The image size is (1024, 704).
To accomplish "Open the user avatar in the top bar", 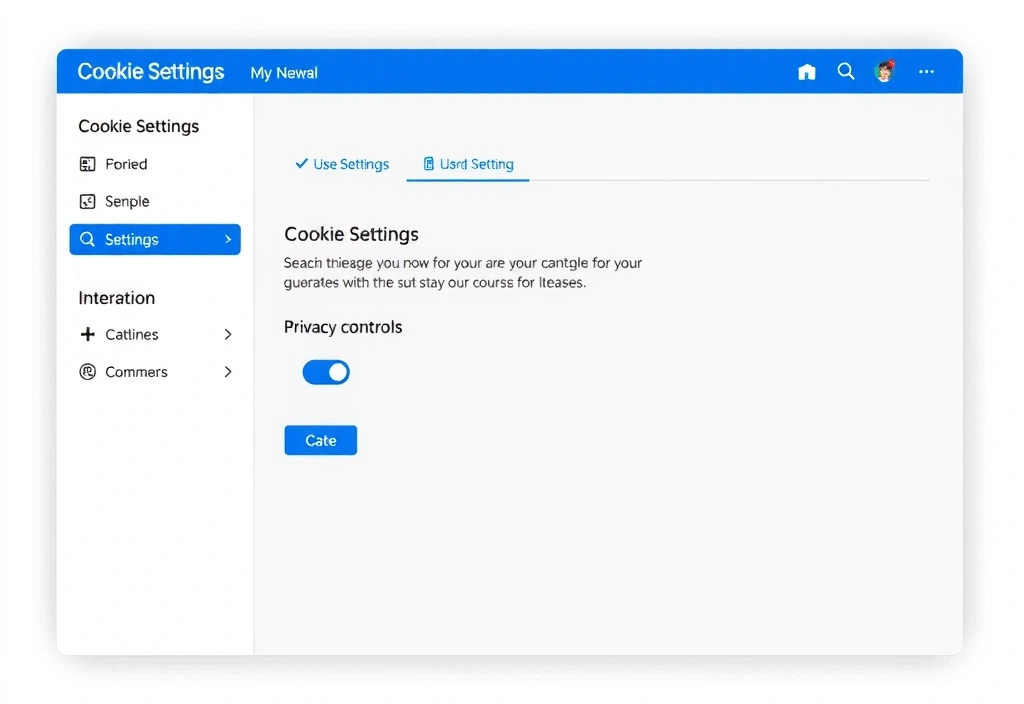I will click(885, 71).
